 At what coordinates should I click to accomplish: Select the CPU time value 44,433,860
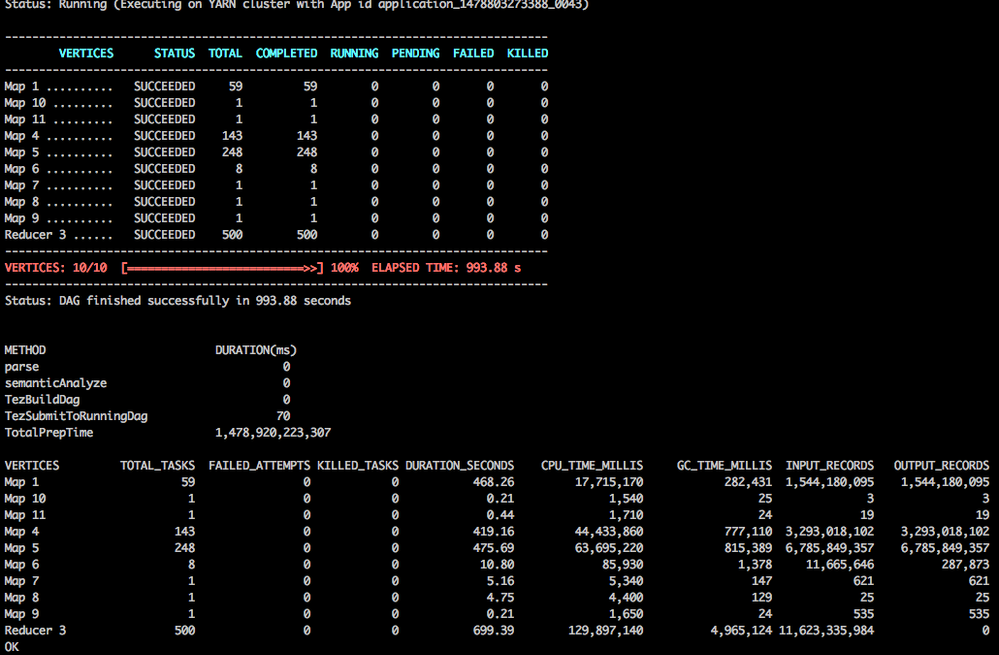(x=608, y=531)
